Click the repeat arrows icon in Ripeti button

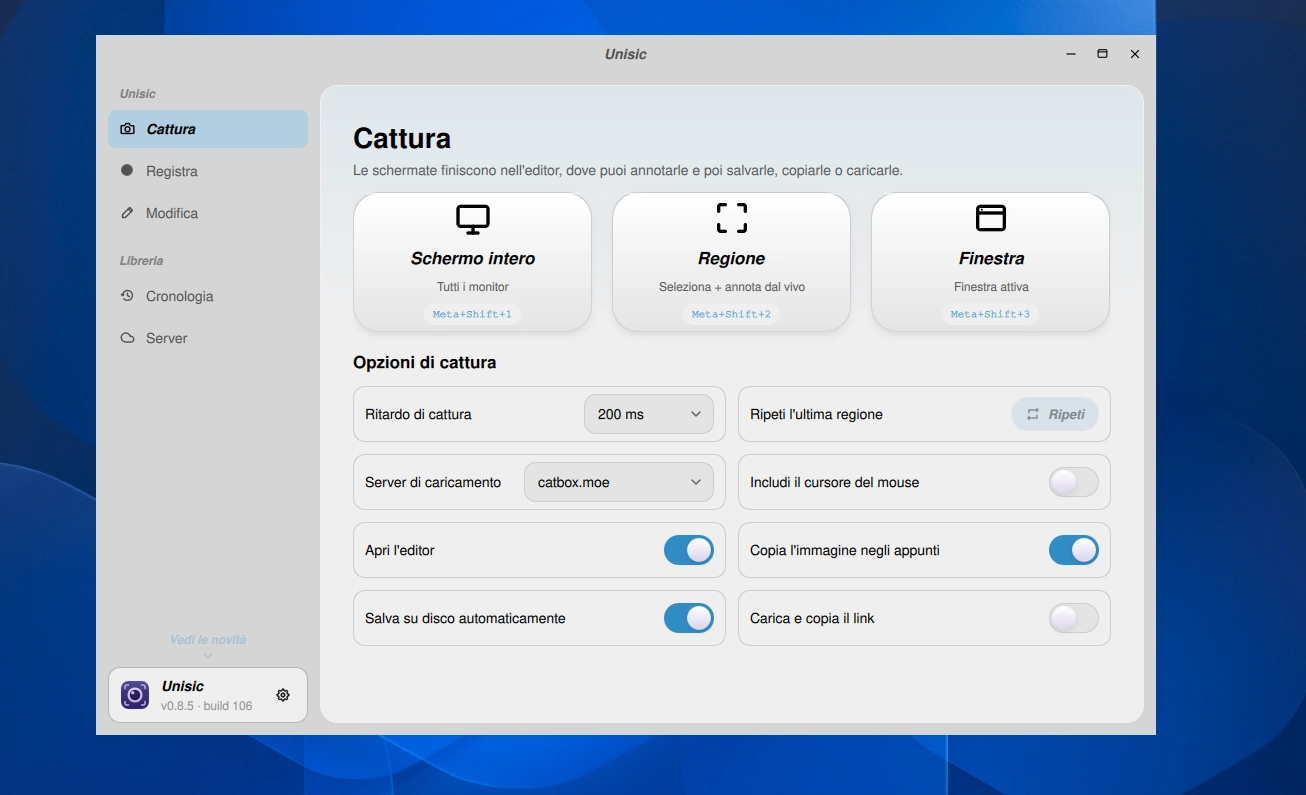[x=1033, y=414]
